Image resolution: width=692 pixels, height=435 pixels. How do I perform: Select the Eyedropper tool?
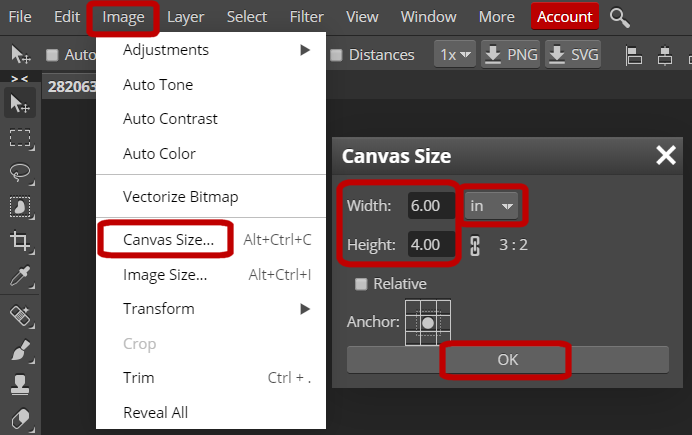click(x=20, y=276)
